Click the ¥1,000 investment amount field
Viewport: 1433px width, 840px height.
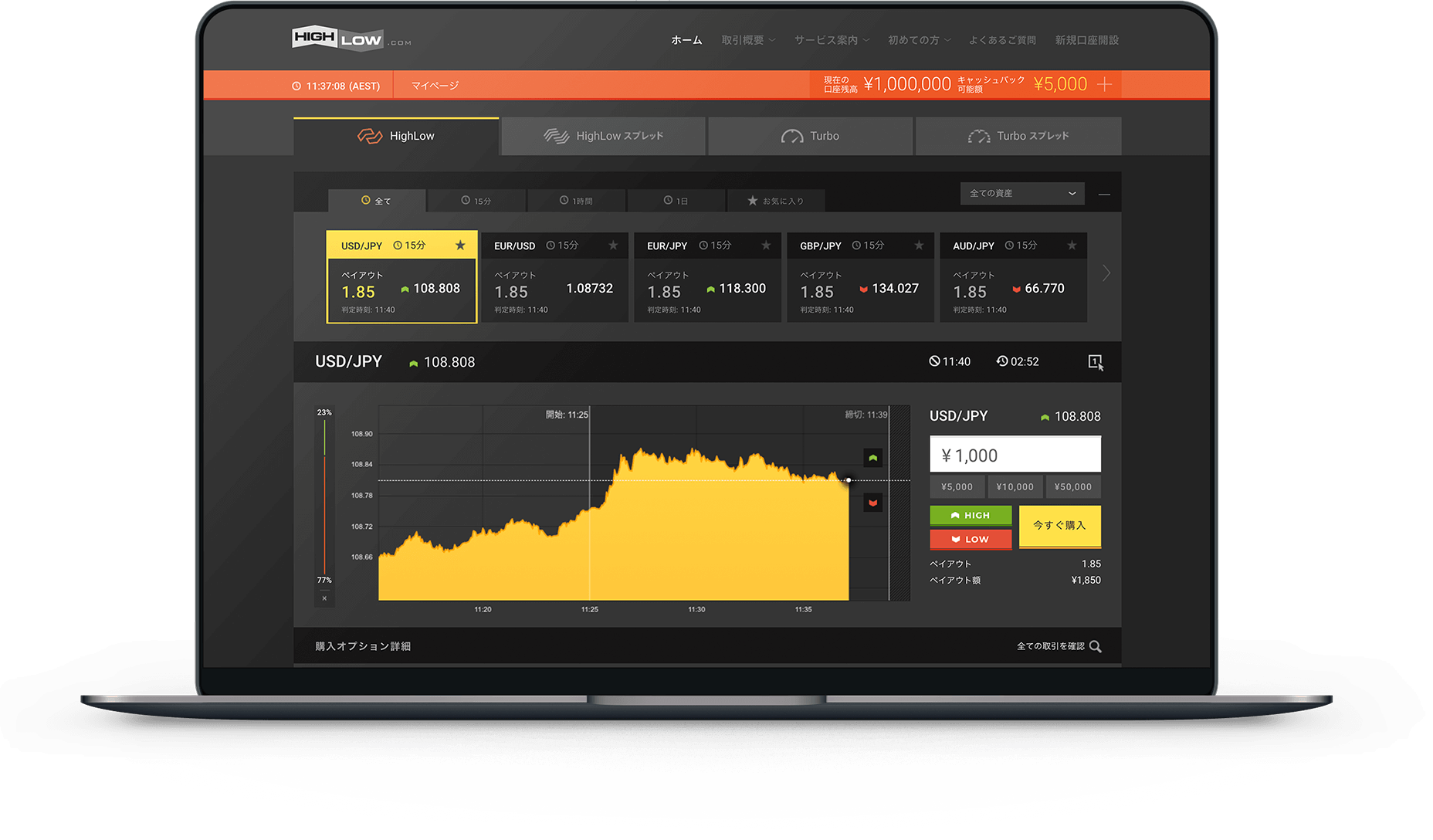pyautogui.click(x=1015, y=455)
